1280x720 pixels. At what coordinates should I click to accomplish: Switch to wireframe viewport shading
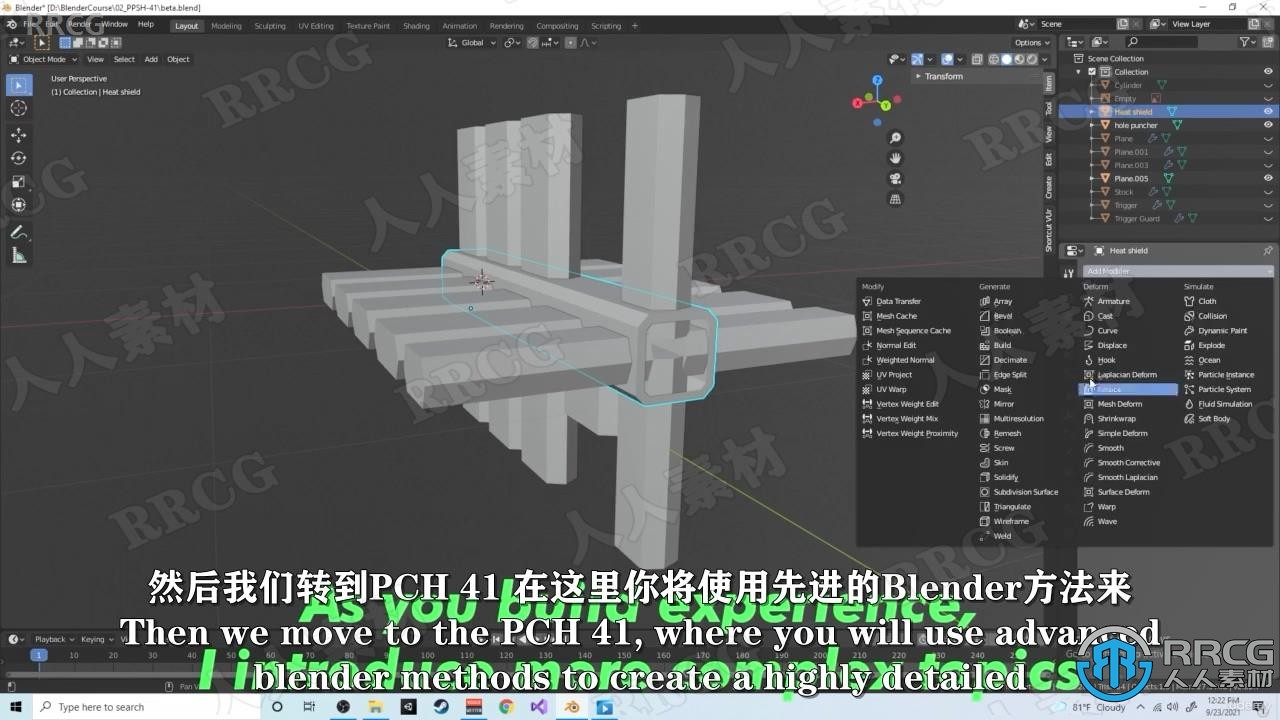pos(993,59)
